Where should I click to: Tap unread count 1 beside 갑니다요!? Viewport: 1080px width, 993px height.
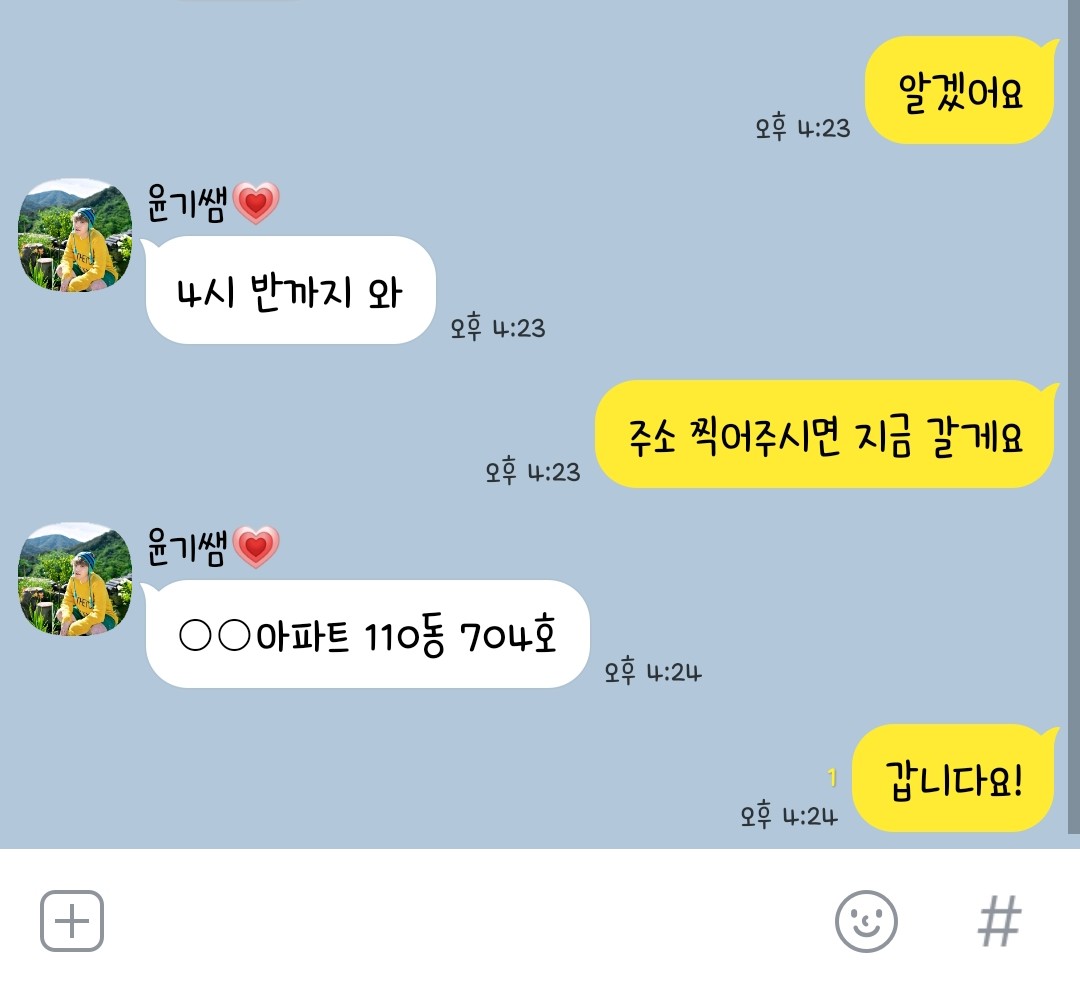pyautogui.click(x=832, y=777)
